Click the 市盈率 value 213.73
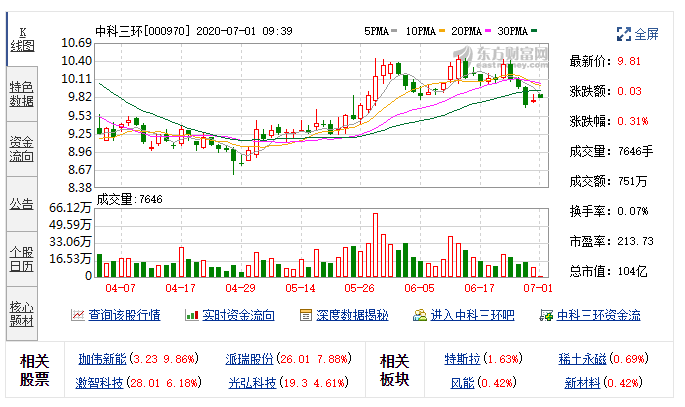 coord(636,241)
